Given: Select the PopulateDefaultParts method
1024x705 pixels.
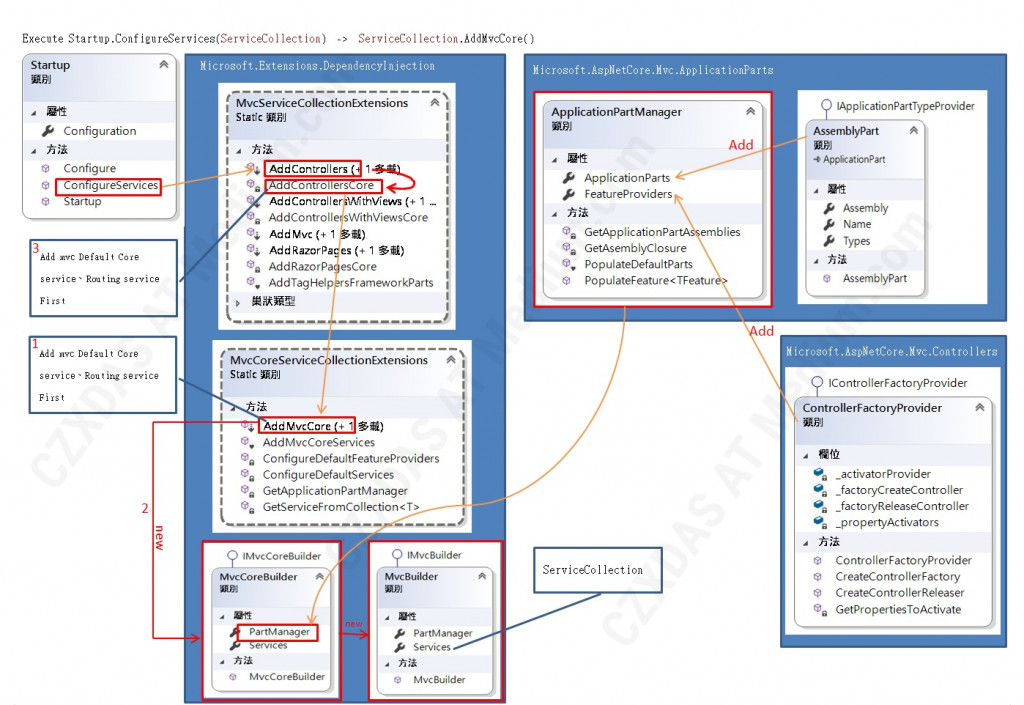Looking at the screenshot, I should 638,264.
